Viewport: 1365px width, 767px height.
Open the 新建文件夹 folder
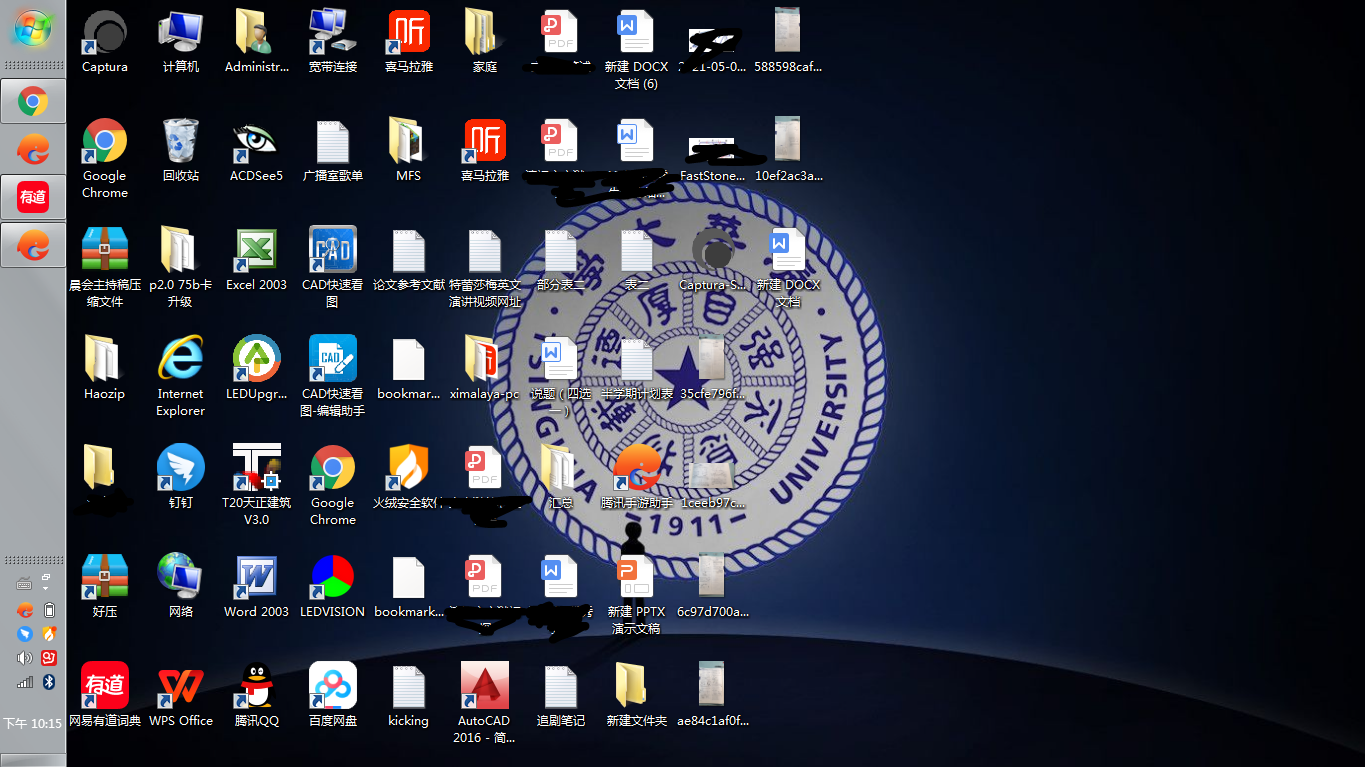[636, 696]
